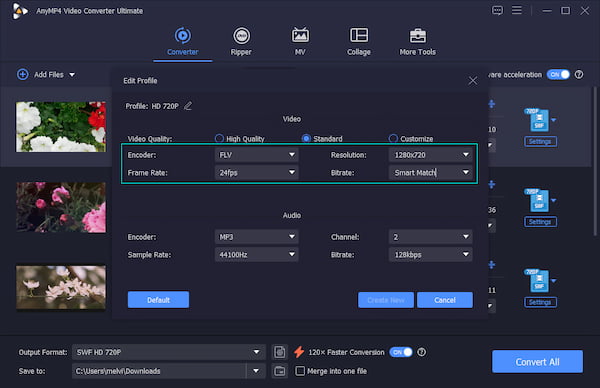Click the Faster Conversion help icon
This screenshot has height=388, width=600.
421,352
